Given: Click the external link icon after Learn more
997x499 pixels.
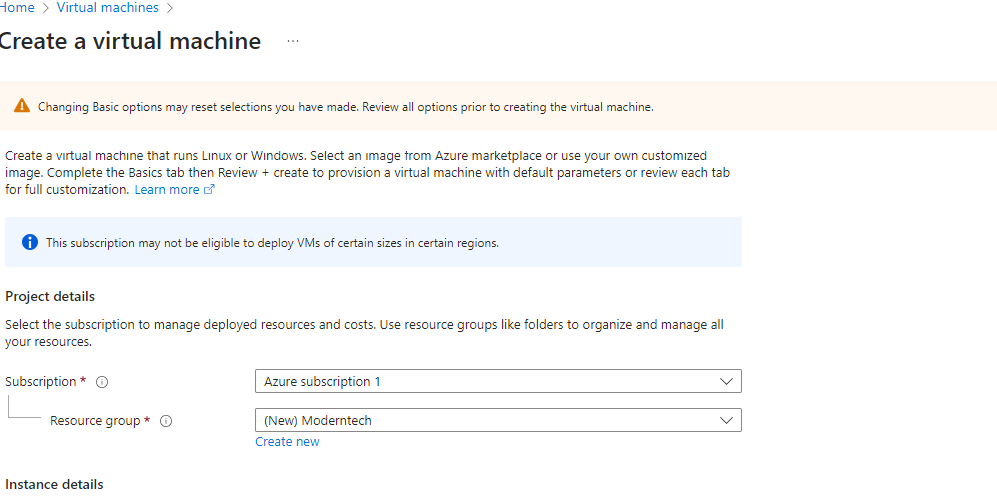Looking at the screenshot, I should (x=209, y=190).
